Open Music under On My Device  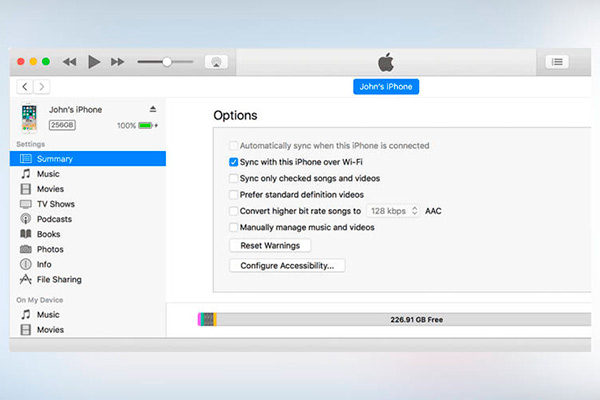pyautogui.click(x=88, y=315)
